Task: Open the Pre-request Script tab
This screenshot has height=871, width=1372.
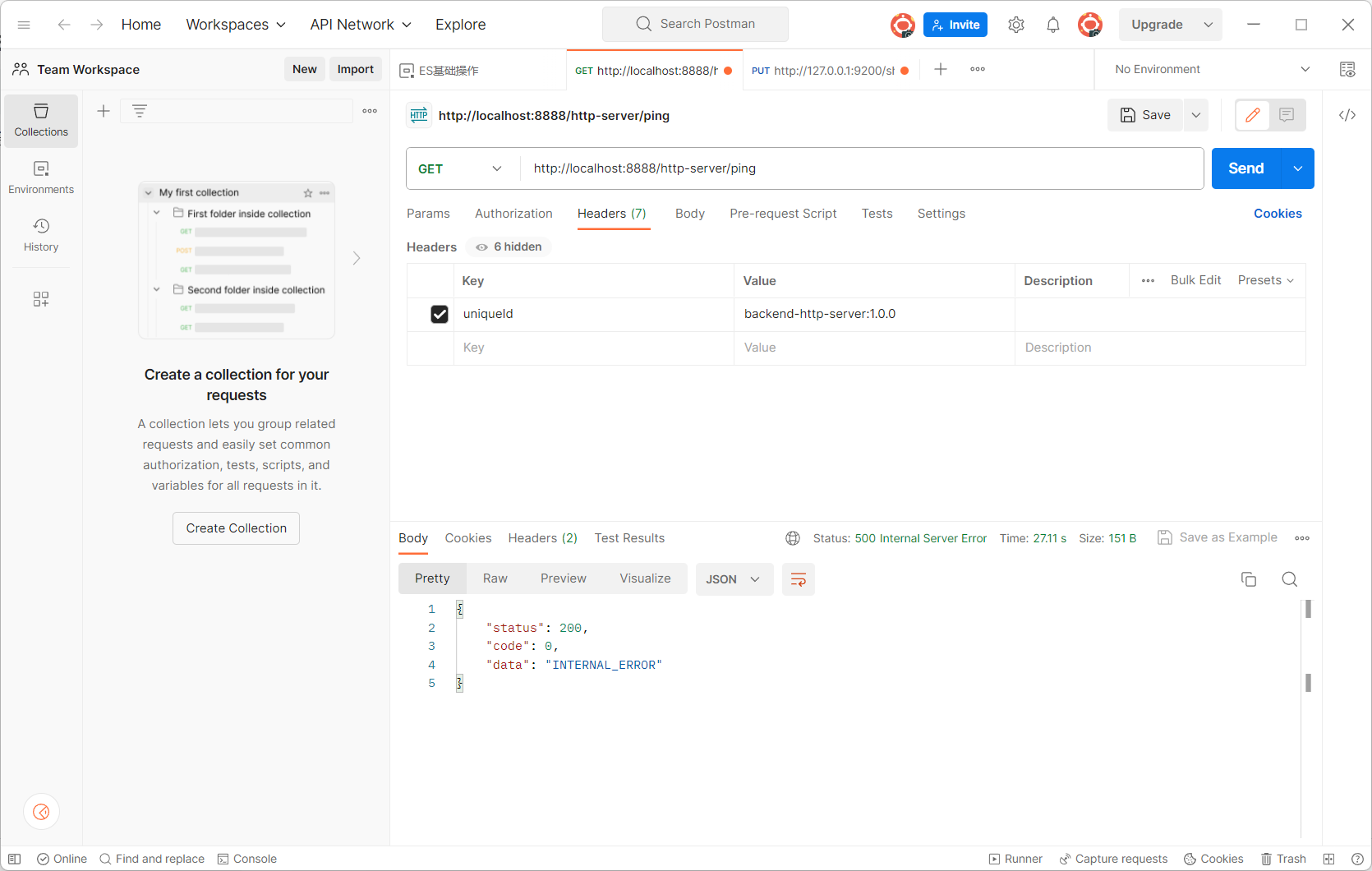Action: [x=783, y=214]
